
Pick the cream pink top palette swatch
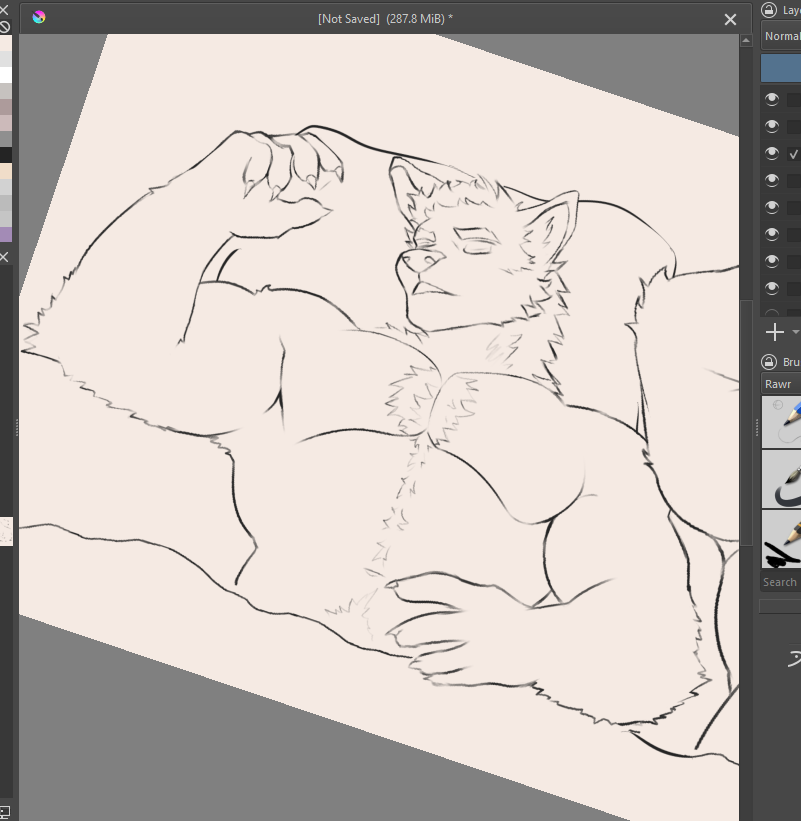(6, 43)
